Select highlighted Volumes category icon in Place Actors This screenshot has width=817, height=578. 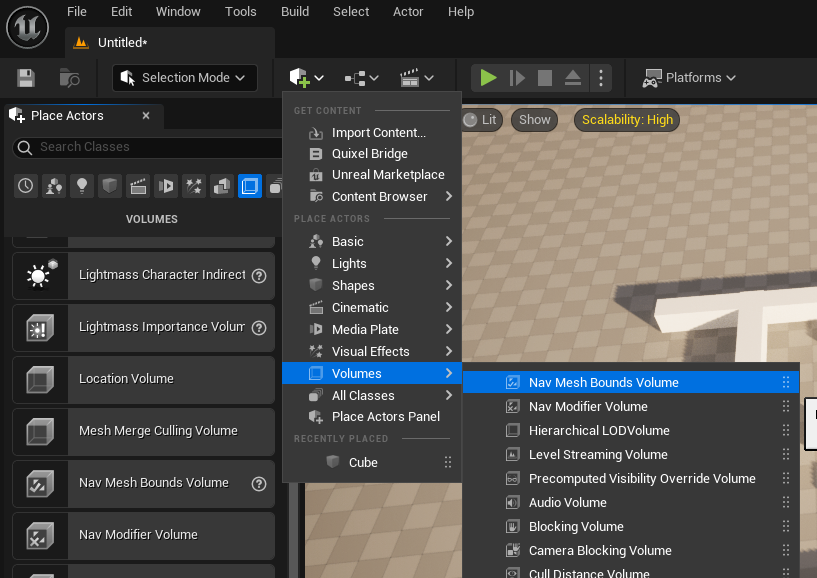click(x=250, y=186)
